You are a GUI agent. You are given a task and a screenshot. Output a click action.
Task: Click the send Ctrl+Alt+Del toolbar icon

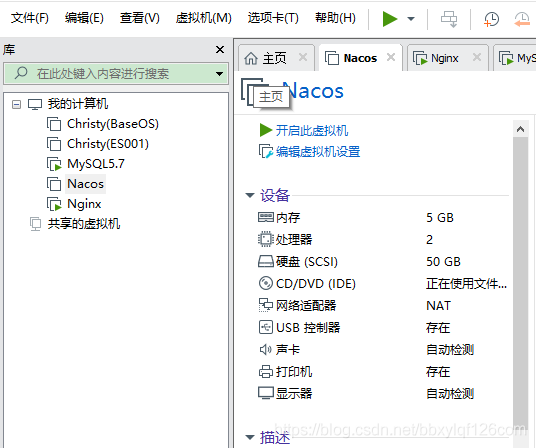pyautogui.click(x=449, y=19)
